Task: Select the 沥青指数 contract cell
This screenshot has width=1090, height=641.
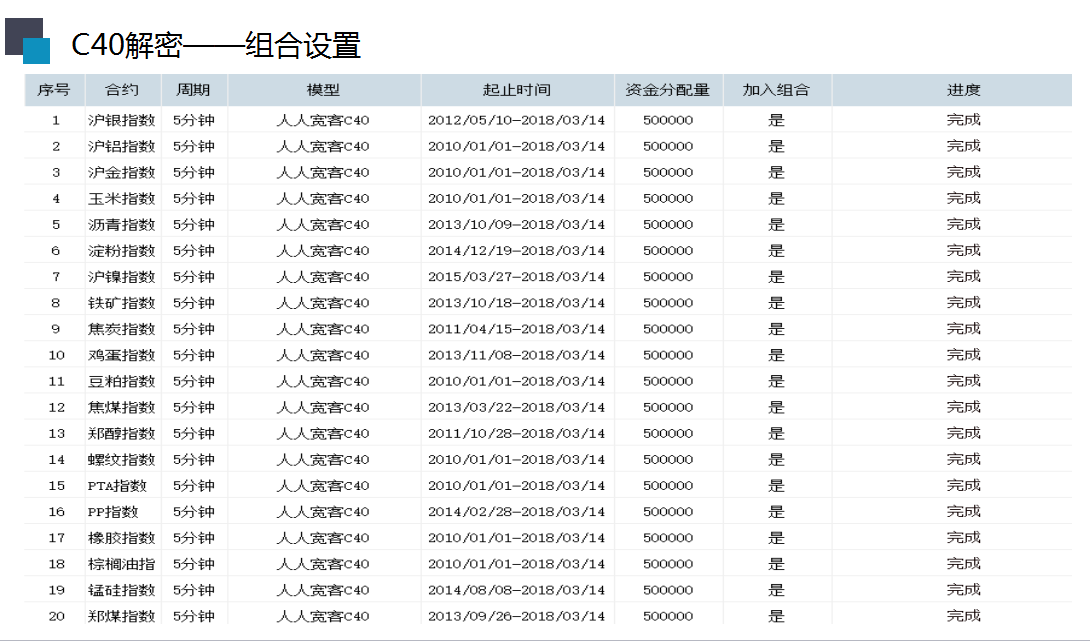Action: (x=122, y=225)
